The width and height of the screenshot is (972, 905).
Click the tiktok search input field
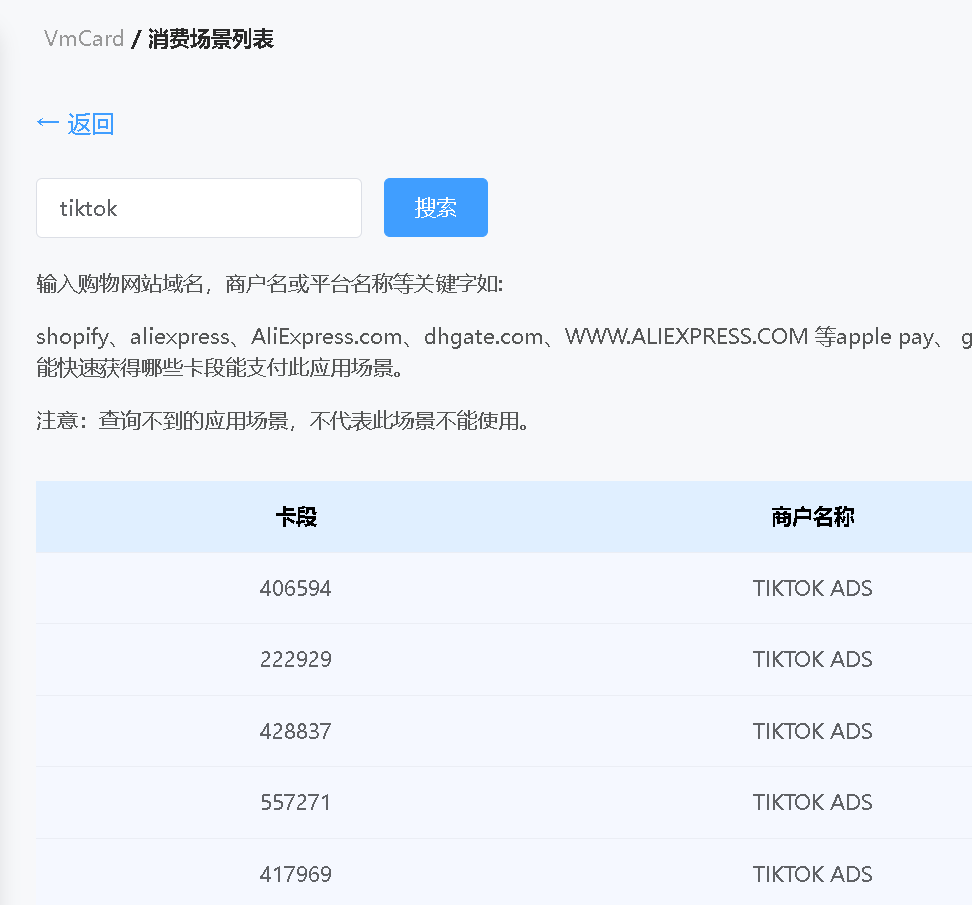(x=198, y=207)
